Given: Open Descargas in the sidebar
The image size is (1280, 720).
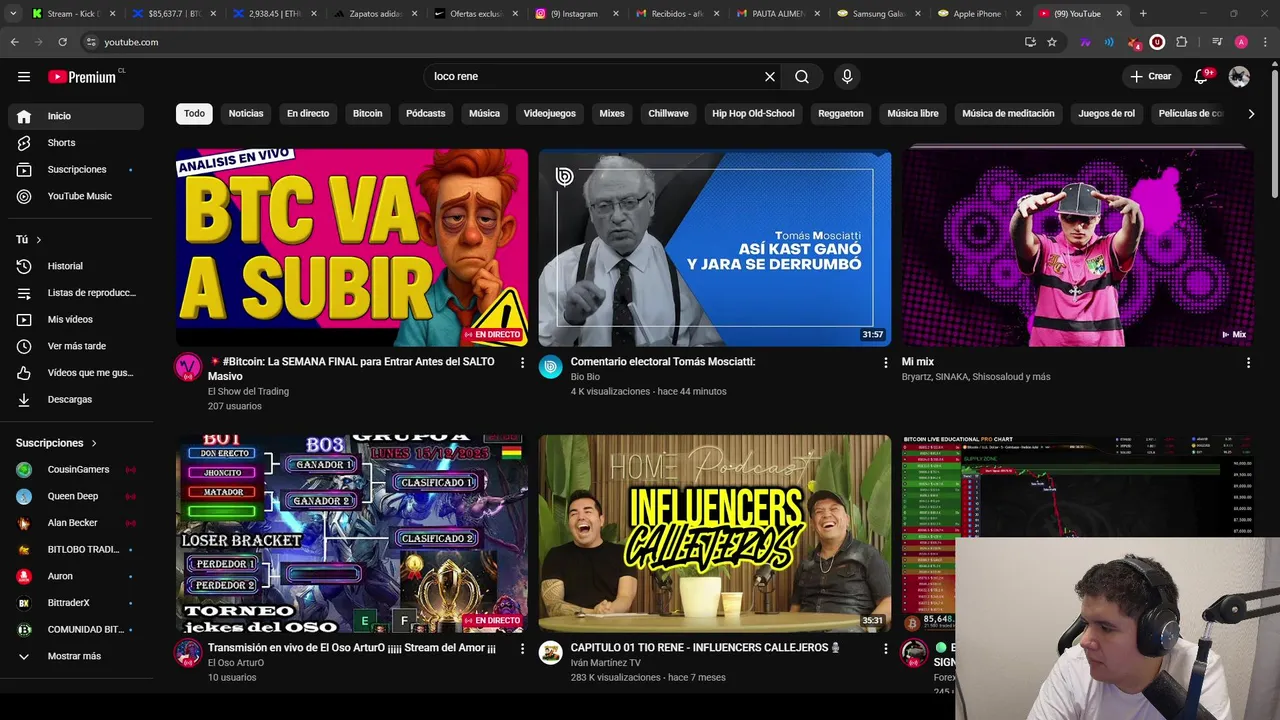Looking at the screenshot, I should coord(76,399).
